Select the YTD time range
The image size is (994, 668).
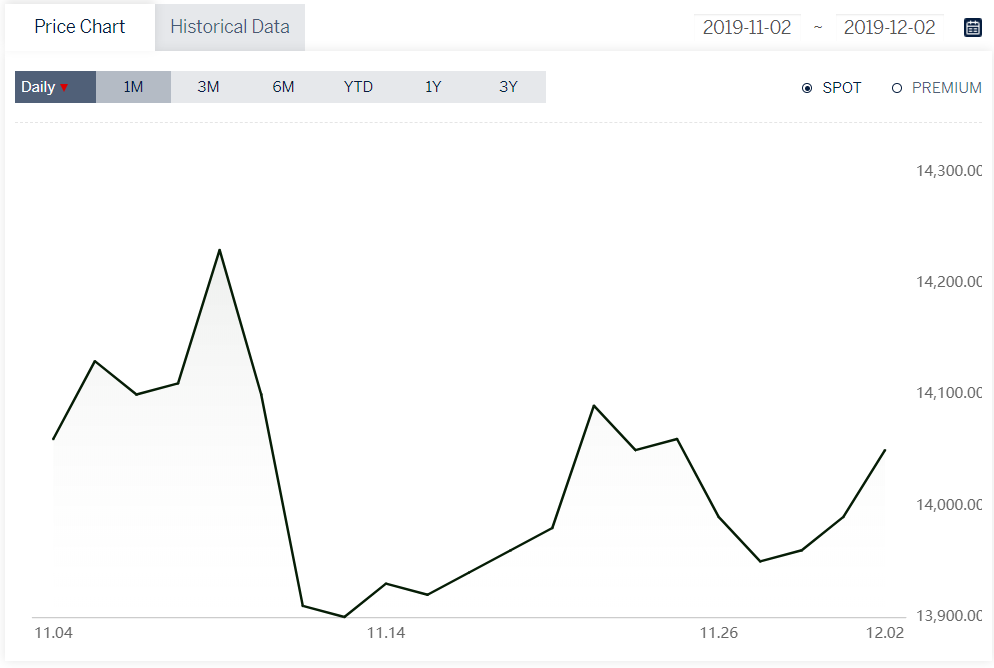[x=358, y=87]
